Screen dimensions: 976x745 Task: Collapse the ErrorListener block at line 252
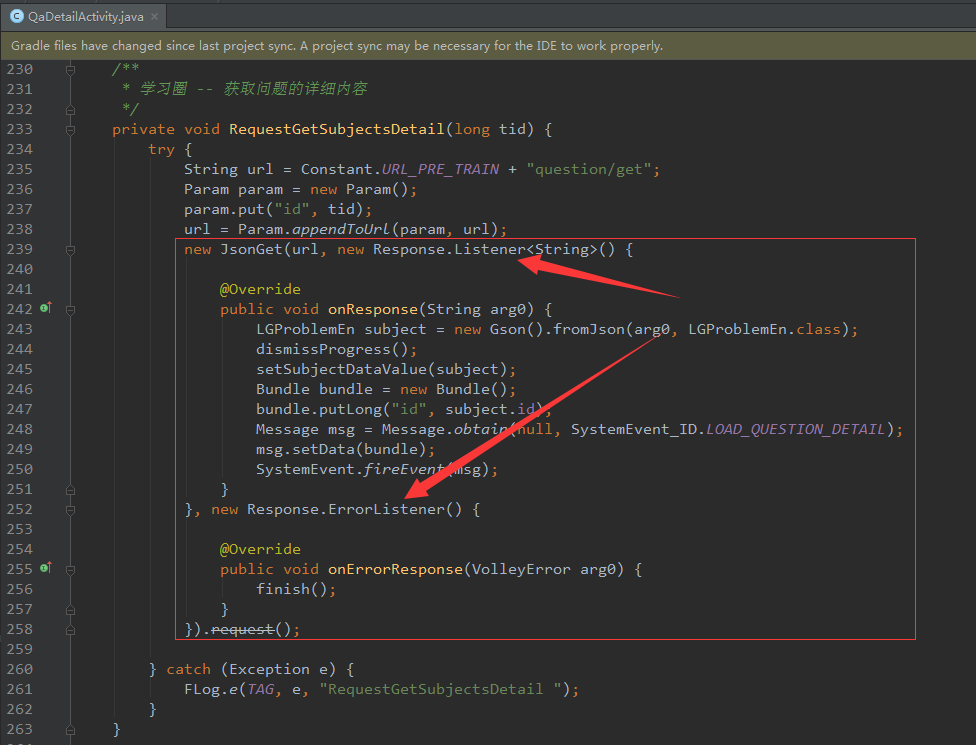coord(70,509)
